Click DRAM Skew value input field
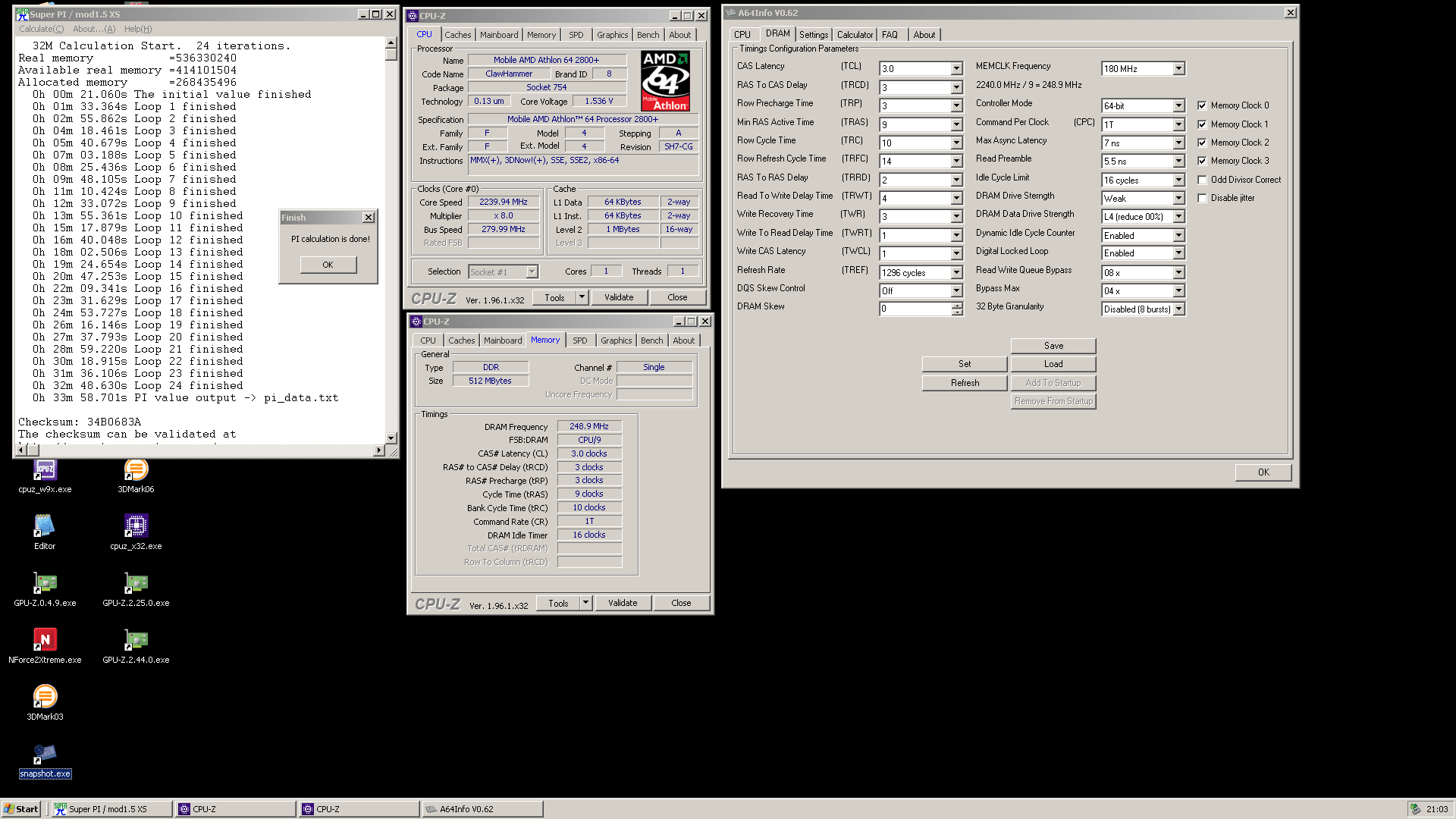 pos(915,309)
